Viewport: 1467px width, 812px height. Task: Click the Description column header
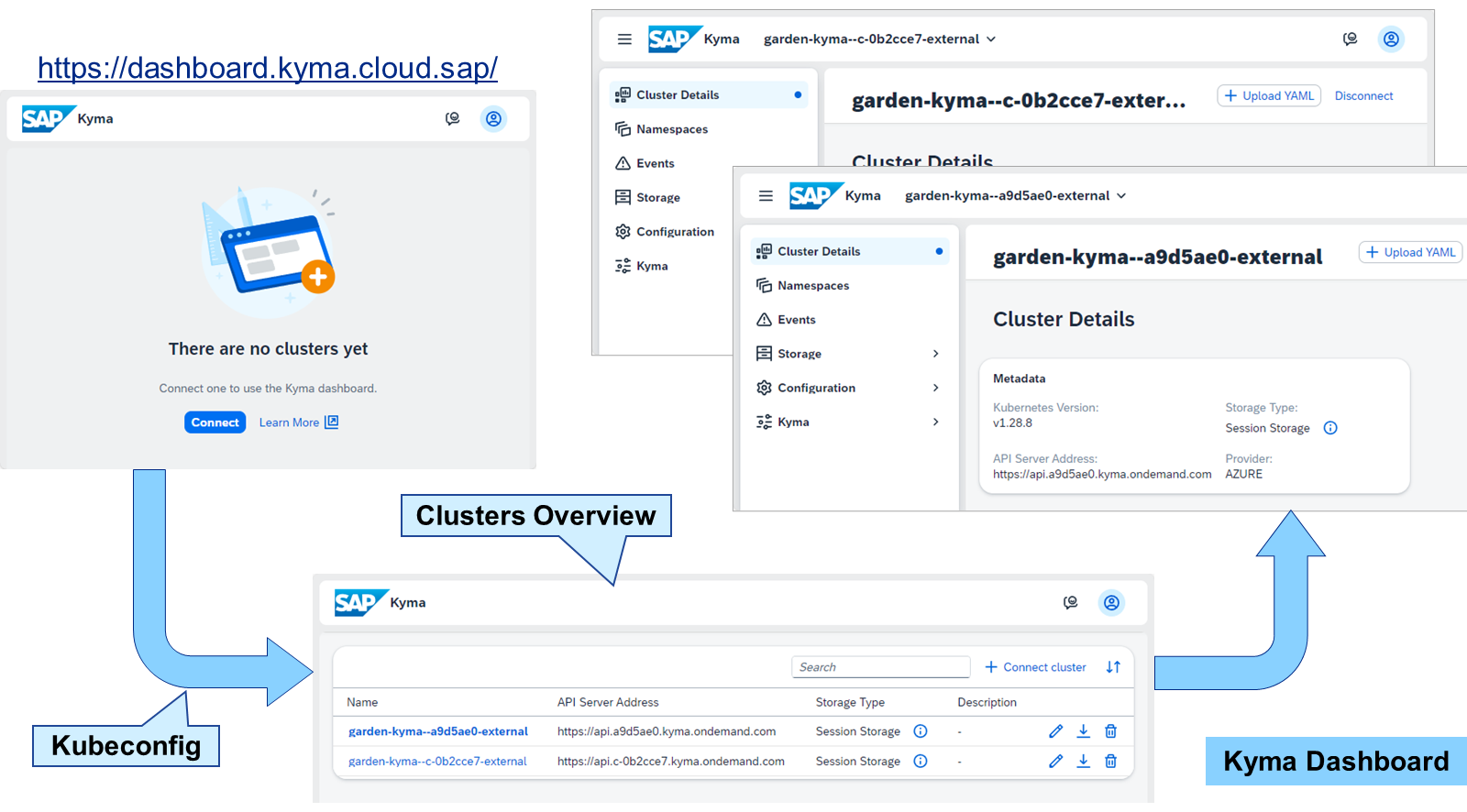click(987, 702)
